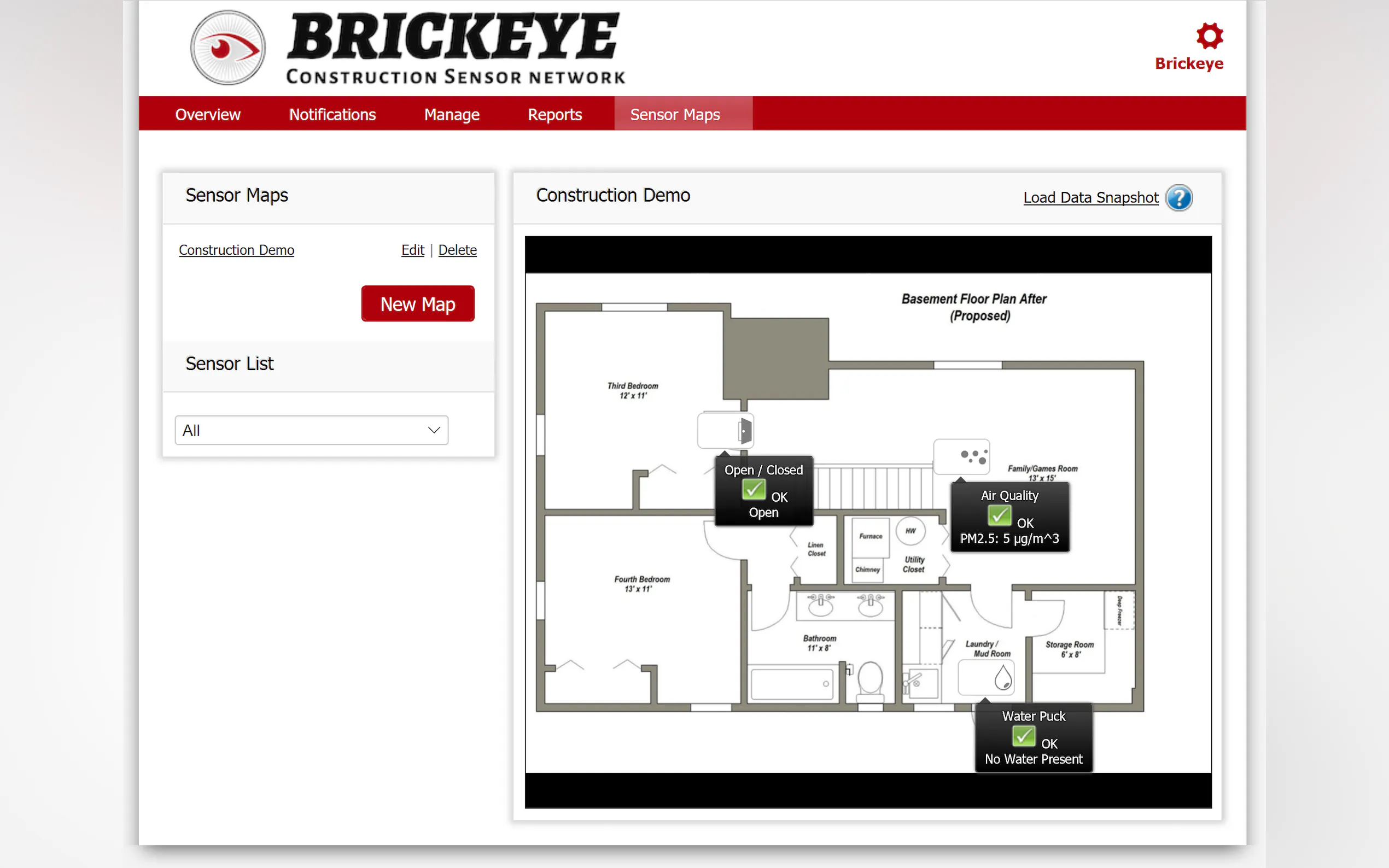The height and width of the screenshot is (868, 1389).
Task: Click Delete for Construction Demo map
Action: point(457,250)
